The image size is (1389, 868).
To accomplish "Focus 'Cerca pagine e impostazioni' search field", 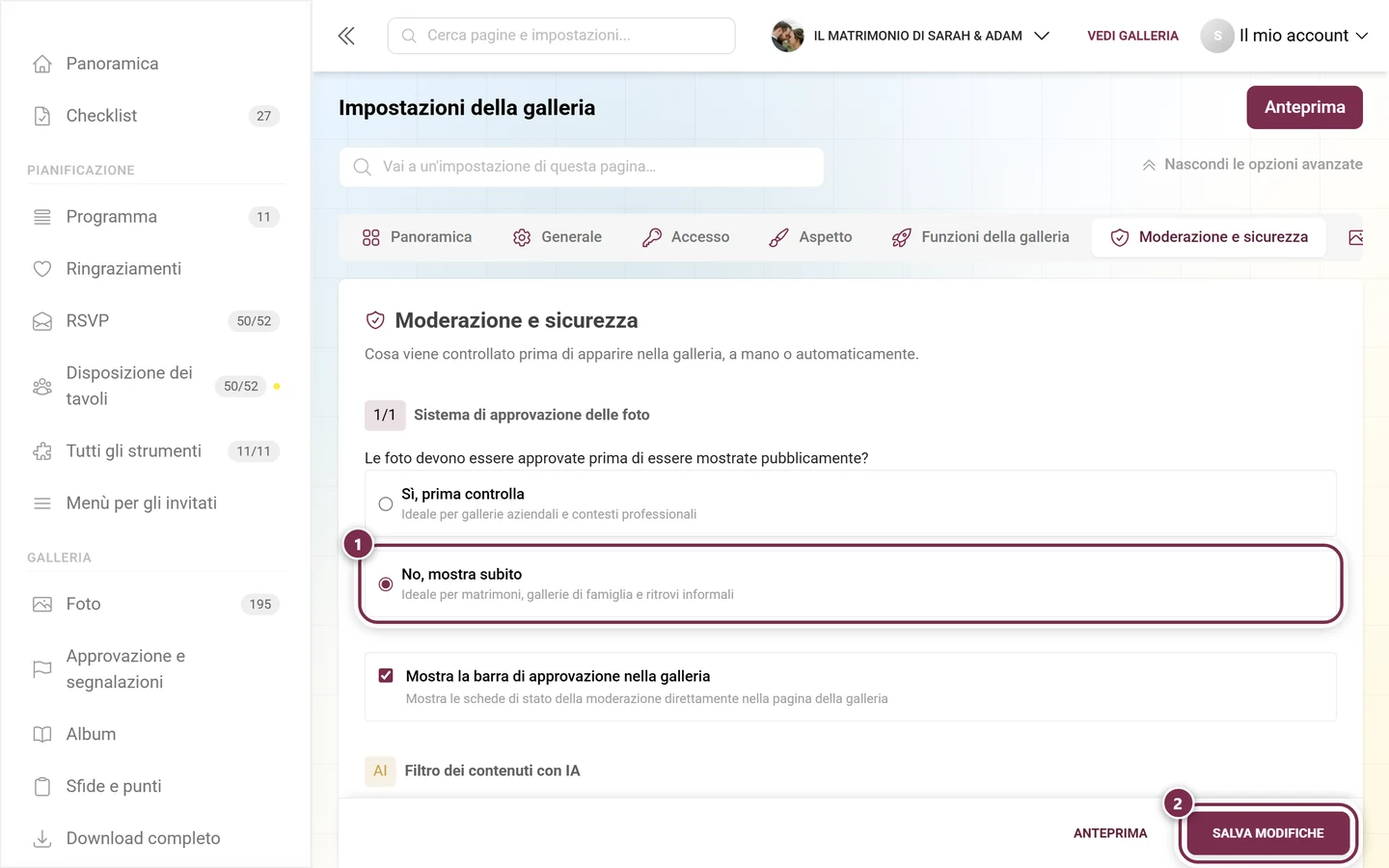I will coord(561,36).
